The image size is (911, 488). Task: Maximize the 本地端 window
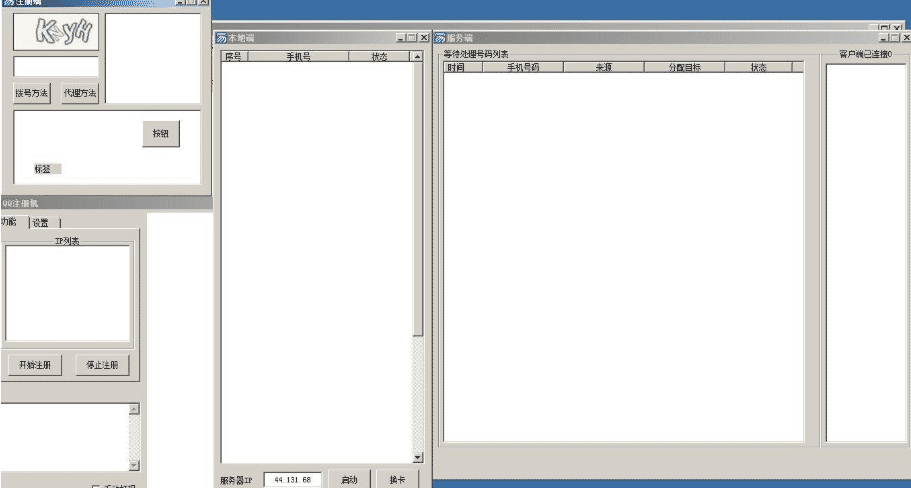[x=412, y=38]
